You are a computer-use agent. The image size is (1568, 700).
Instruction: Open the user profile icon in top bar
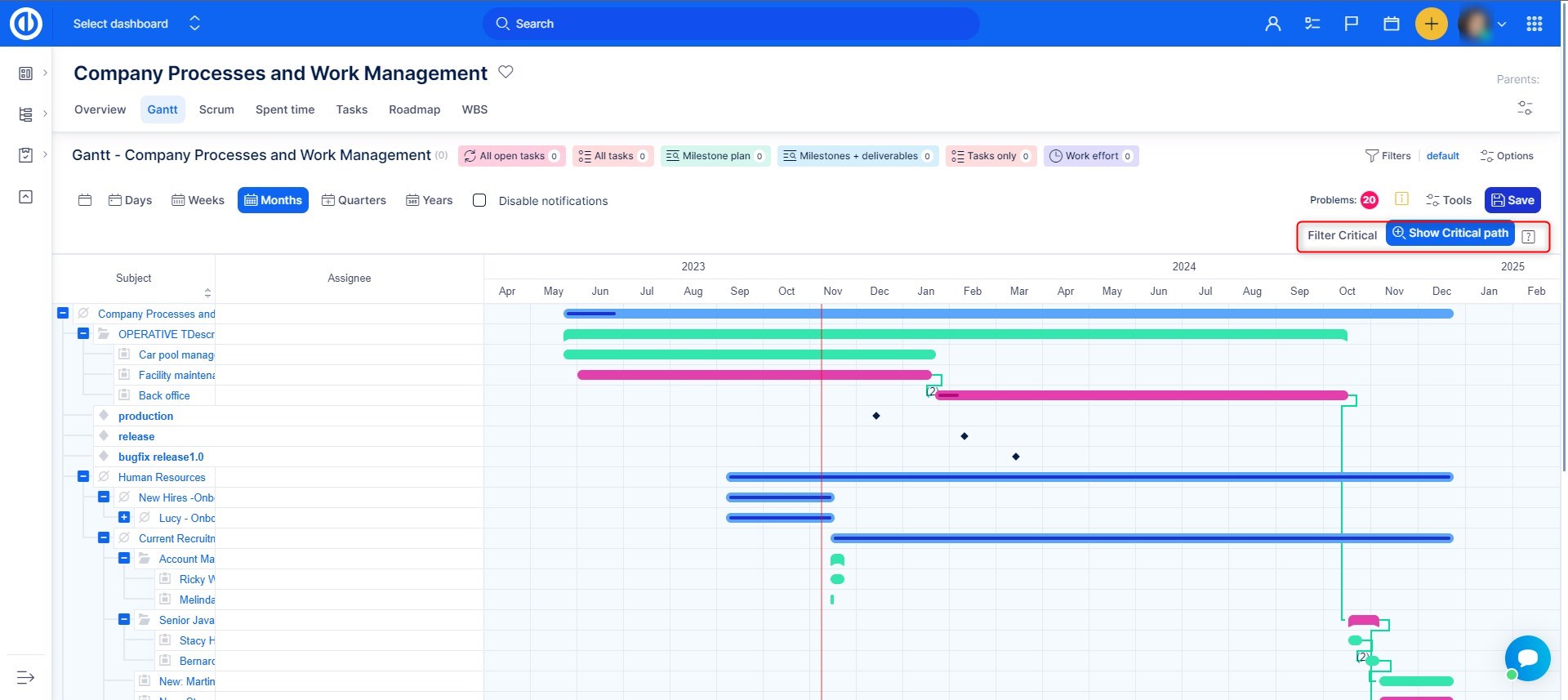[1272, 24]
